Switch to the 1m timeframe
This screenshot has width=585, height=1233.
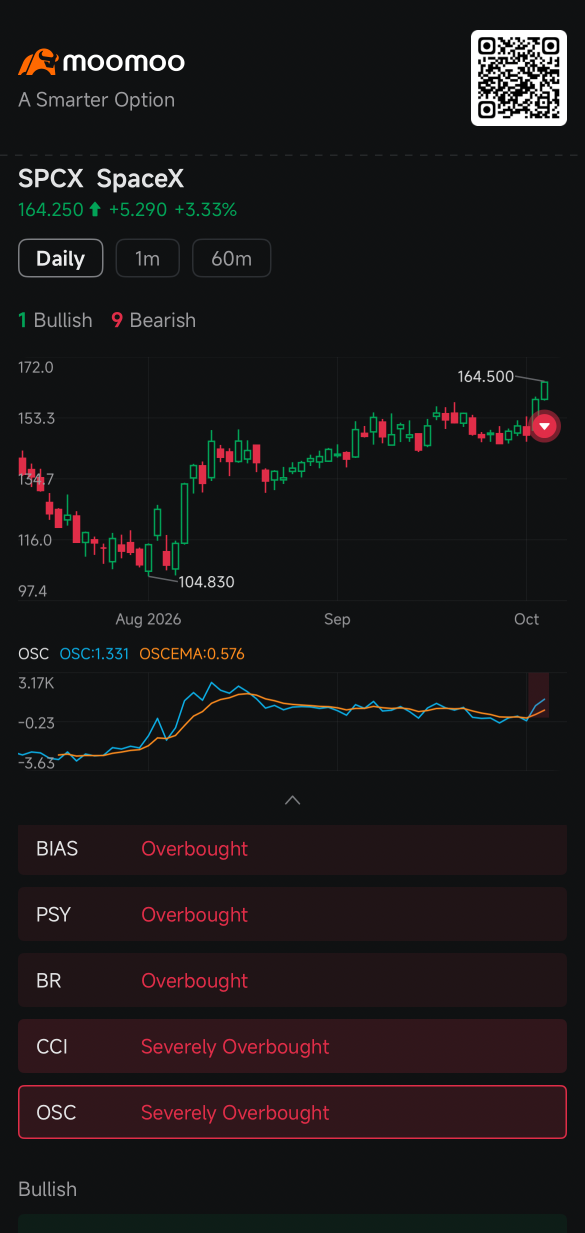click(147, 258)
